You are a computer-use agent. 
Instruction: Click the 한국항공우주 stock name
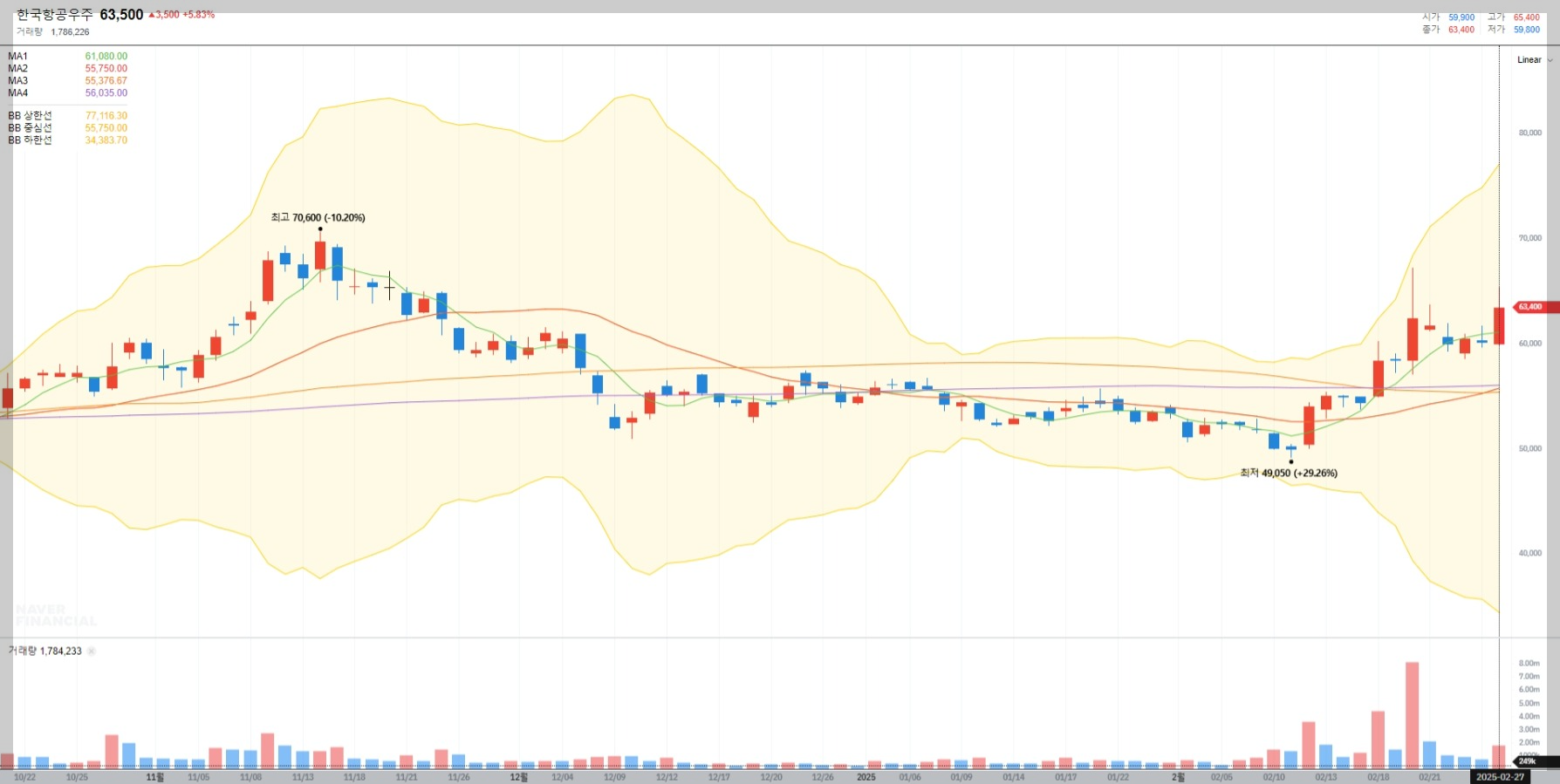pyautogui.click(x=54, y=15)
